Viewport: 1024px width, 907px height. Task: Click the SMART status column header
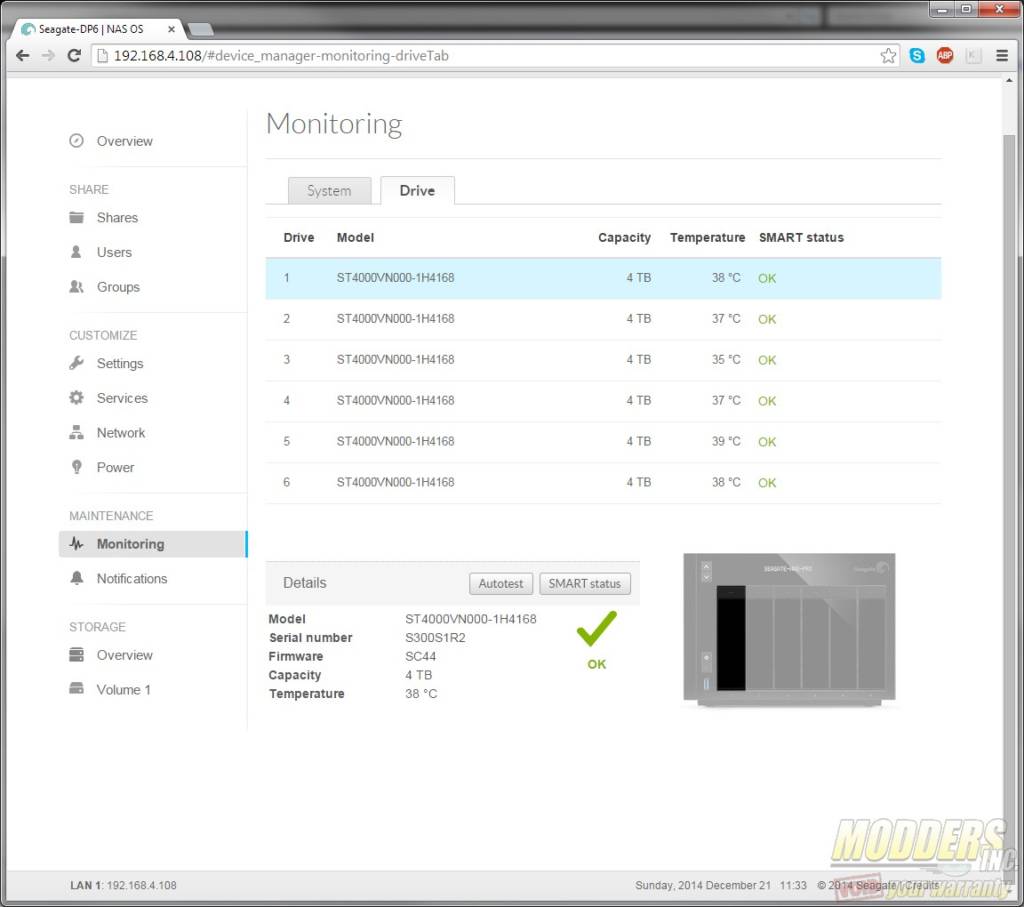pyautogui.click(x=801, y=238)
